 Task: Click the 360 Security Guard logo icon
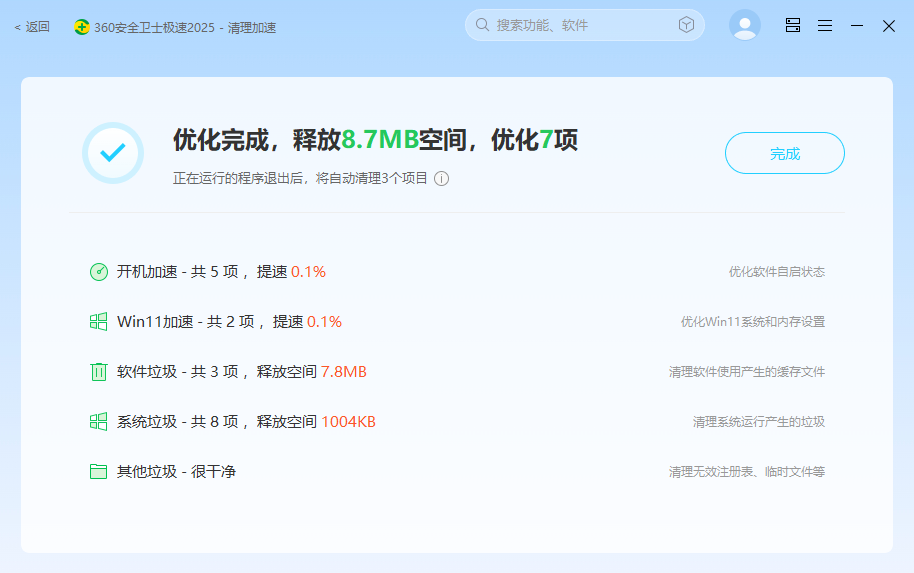[x=82, y=27]
